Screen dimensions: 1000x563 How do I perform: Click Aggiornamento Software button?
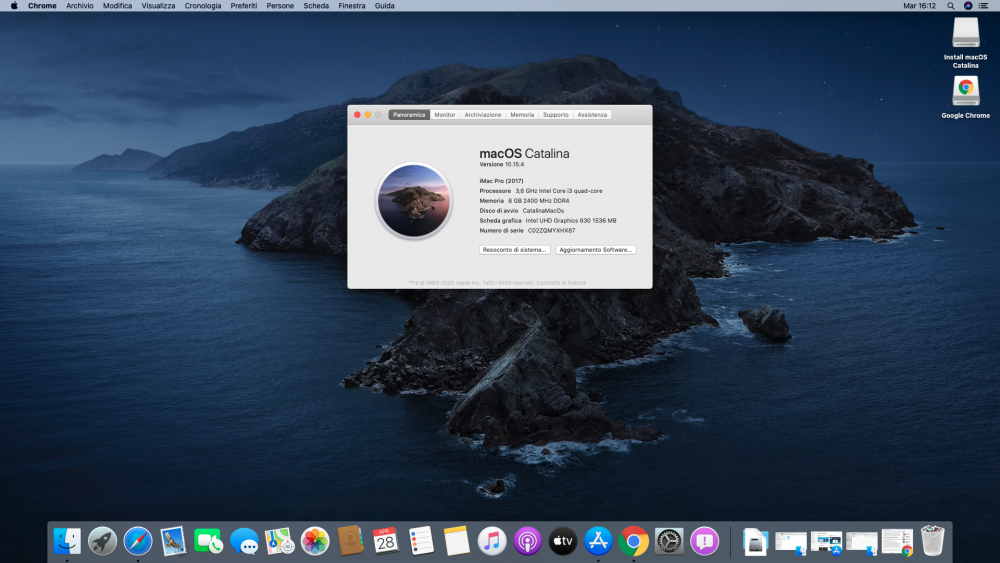pos(596,250)
